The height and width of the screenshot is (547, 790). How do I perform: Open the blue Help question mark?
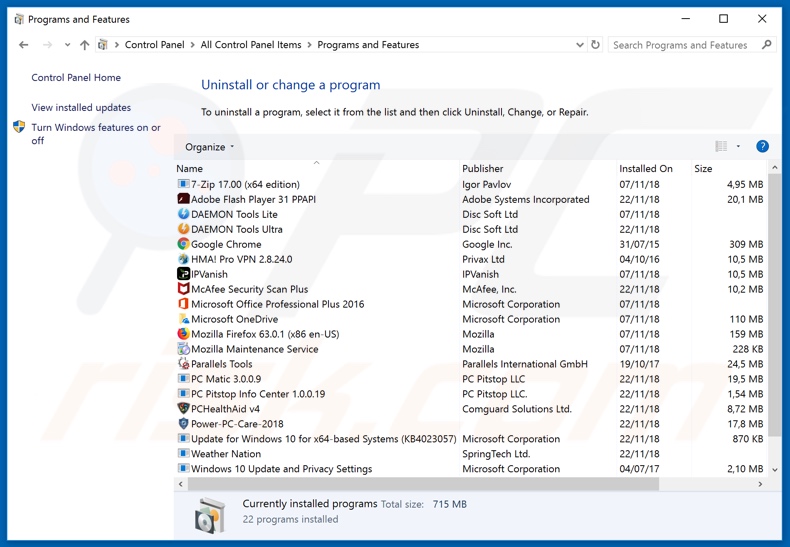(x=762, y=146)
